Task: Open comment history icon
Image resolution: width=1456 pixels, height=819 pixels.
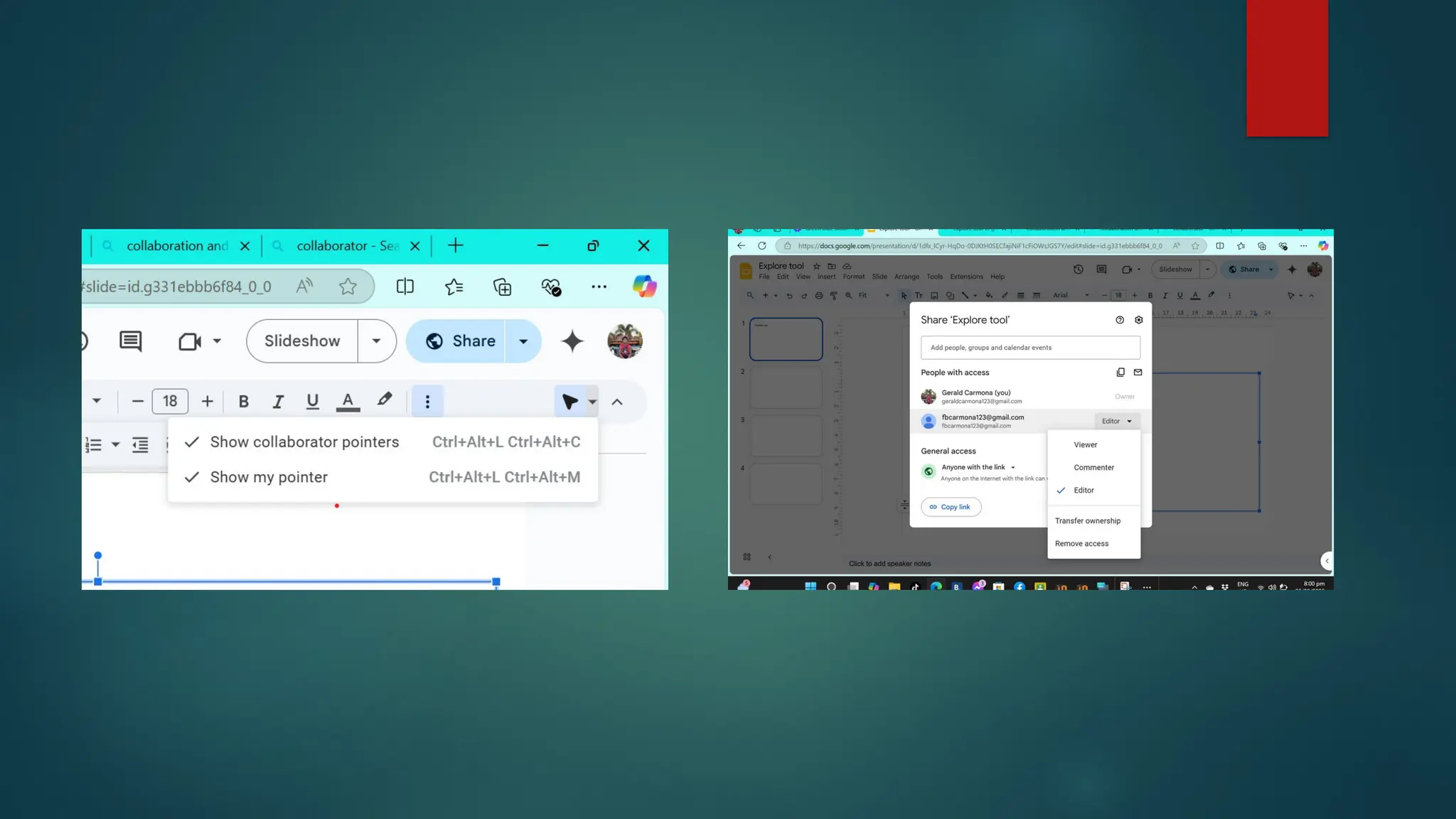Action: 131,341
